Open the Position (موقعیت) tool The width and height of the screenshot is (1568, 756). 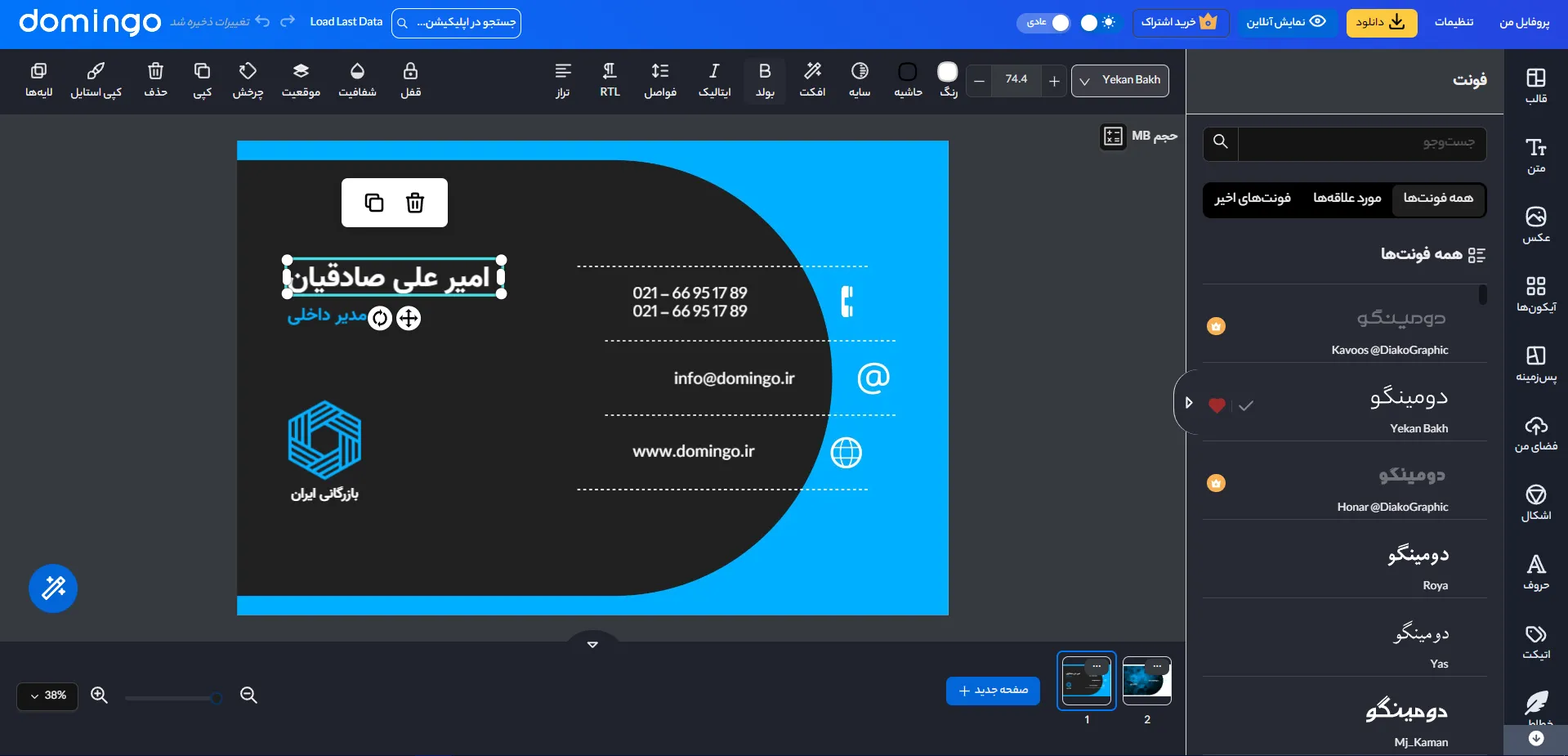tap(301, 80)
